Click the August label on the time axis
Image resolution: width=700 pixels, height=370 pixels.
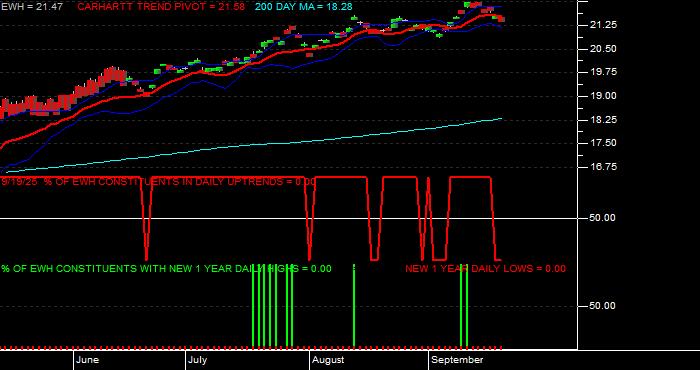point(328,360)
